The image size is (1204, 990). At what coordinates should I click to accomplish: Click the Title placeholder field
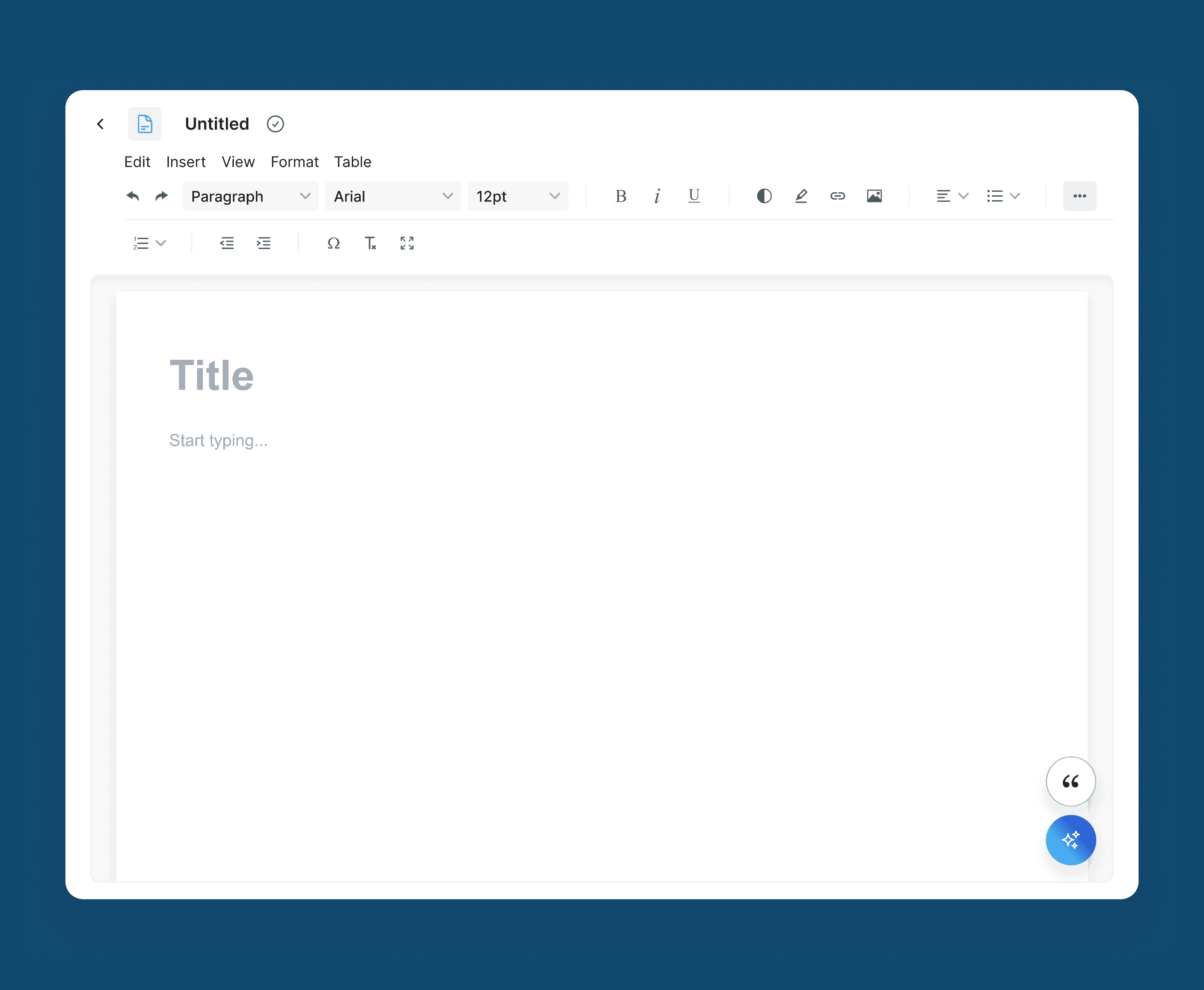[x=212, y=376]
